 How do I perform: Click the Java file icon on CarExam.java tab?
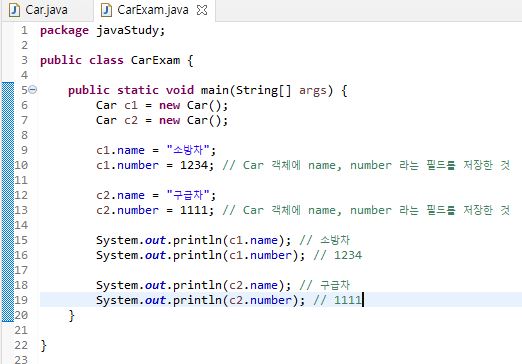click(x=106, y=10)
